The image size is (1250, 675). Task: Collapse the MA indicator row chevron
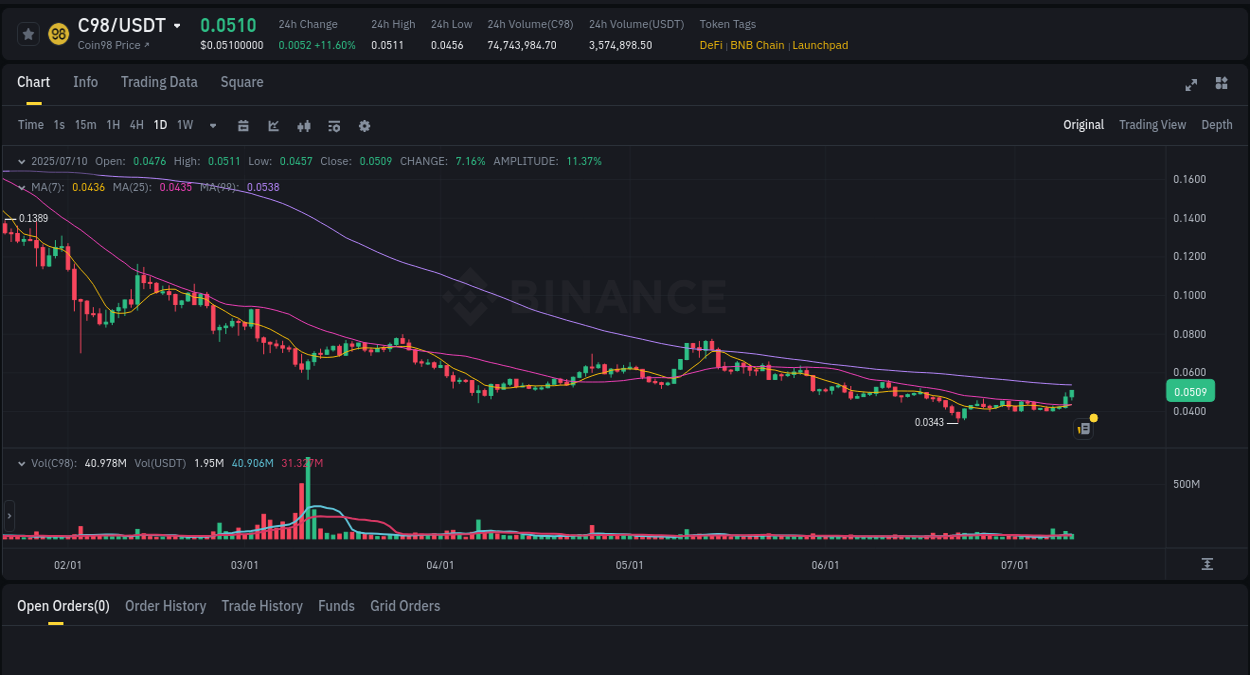[20, 187]
